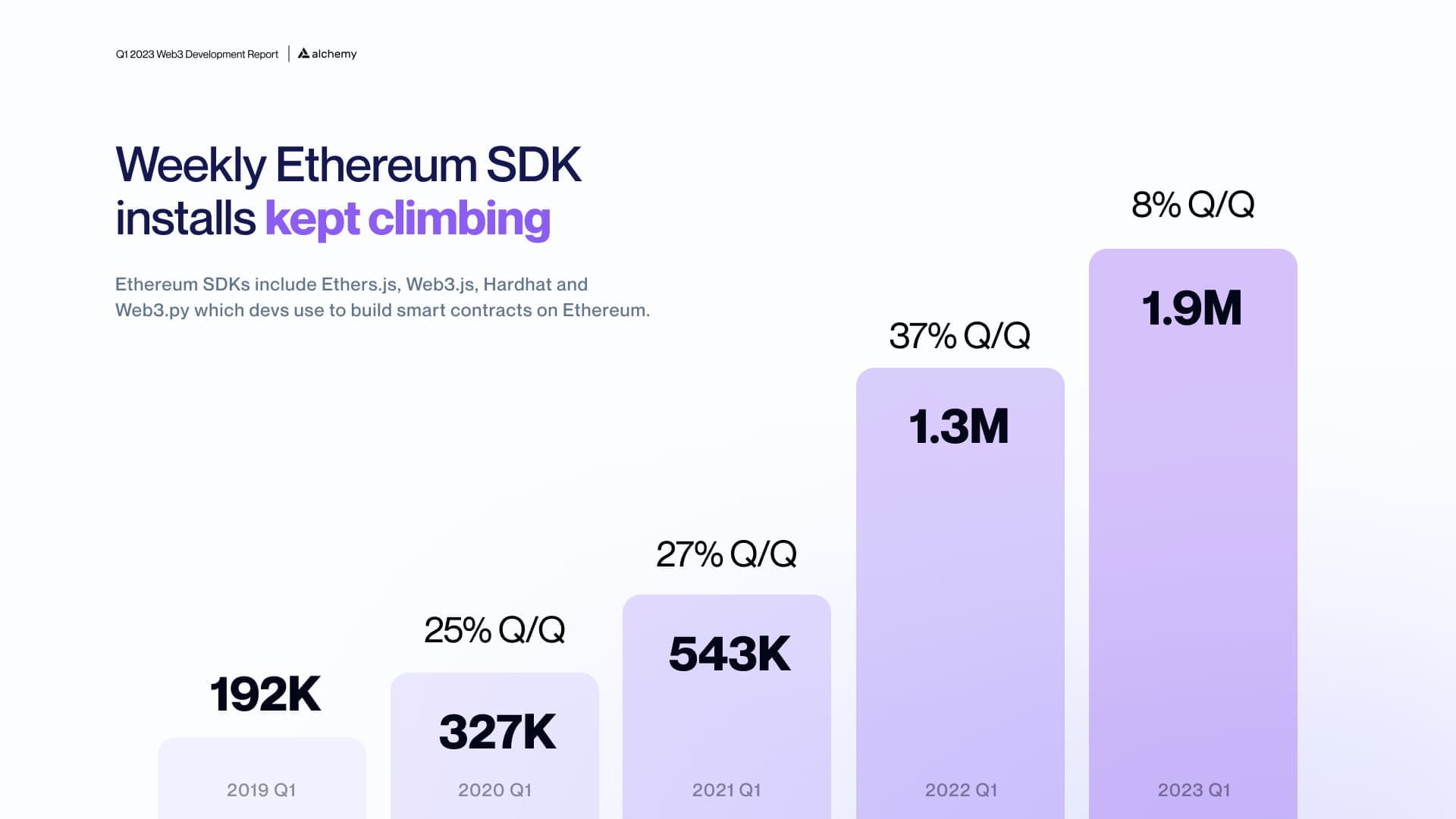1456x819 pixels.
Task: Click the "Q1 2023 Web3 Development Report" header text
Action: [x=196, y=55]
